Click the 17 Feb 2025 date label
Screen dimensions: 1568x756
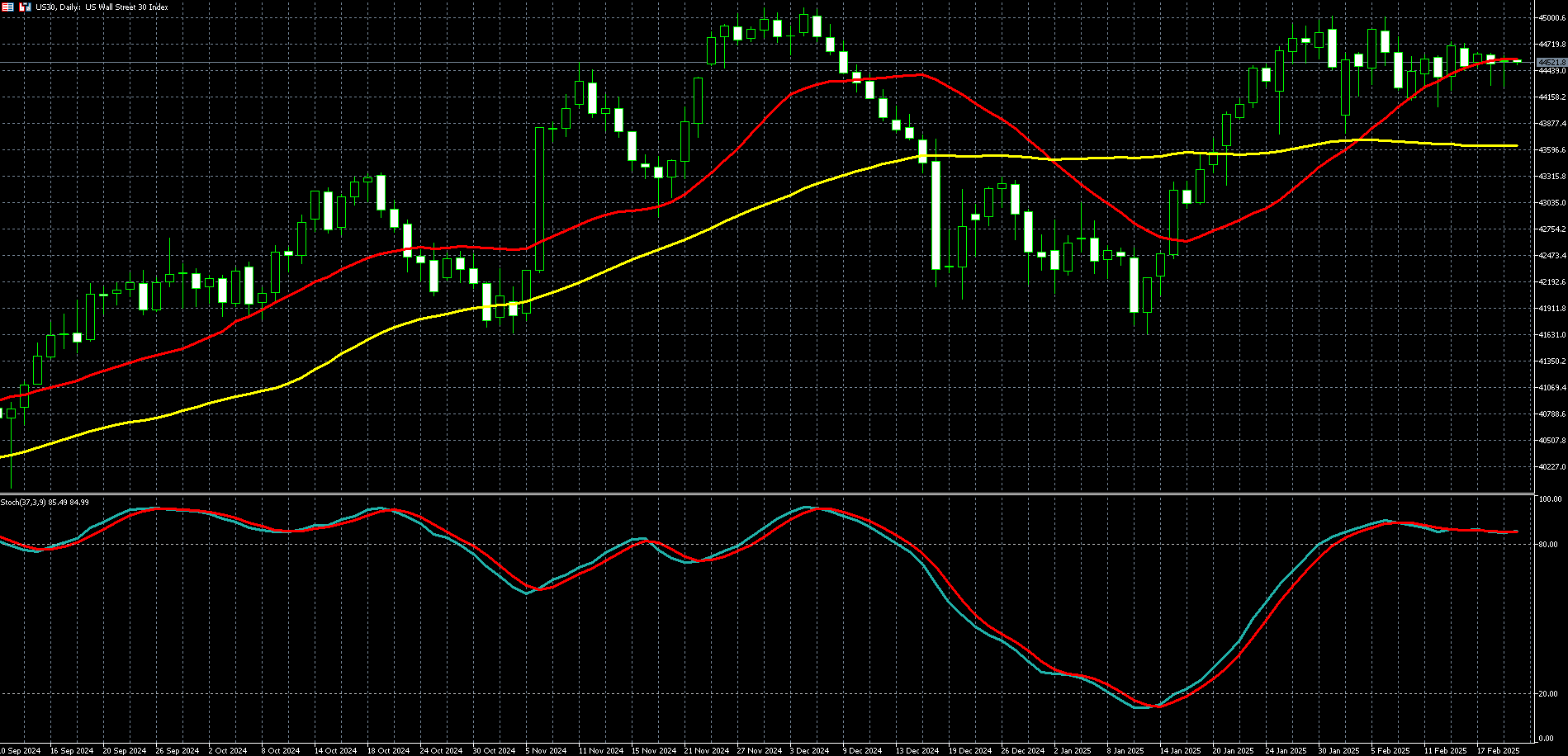pyautogui.click(x=1498, y=750)
